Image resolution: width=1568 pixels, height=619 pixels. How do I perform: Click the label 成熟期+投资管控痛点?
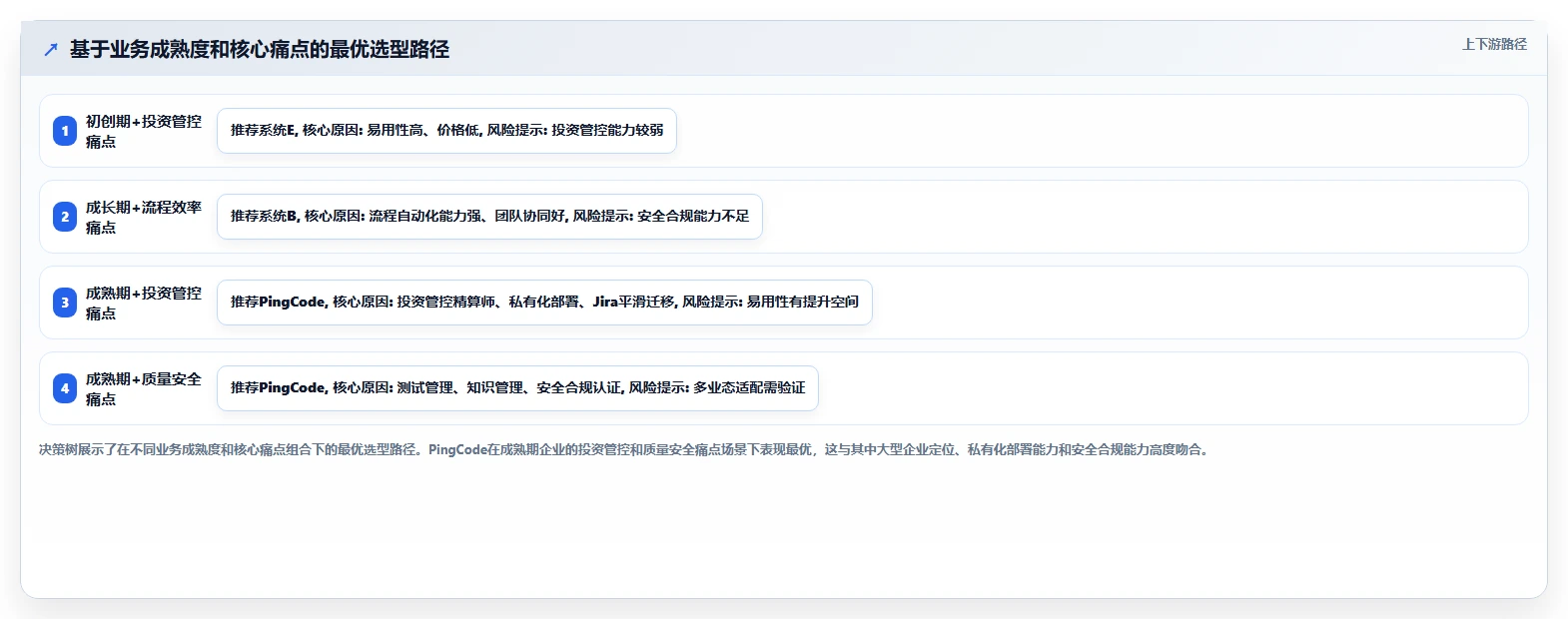click(144, 303)
